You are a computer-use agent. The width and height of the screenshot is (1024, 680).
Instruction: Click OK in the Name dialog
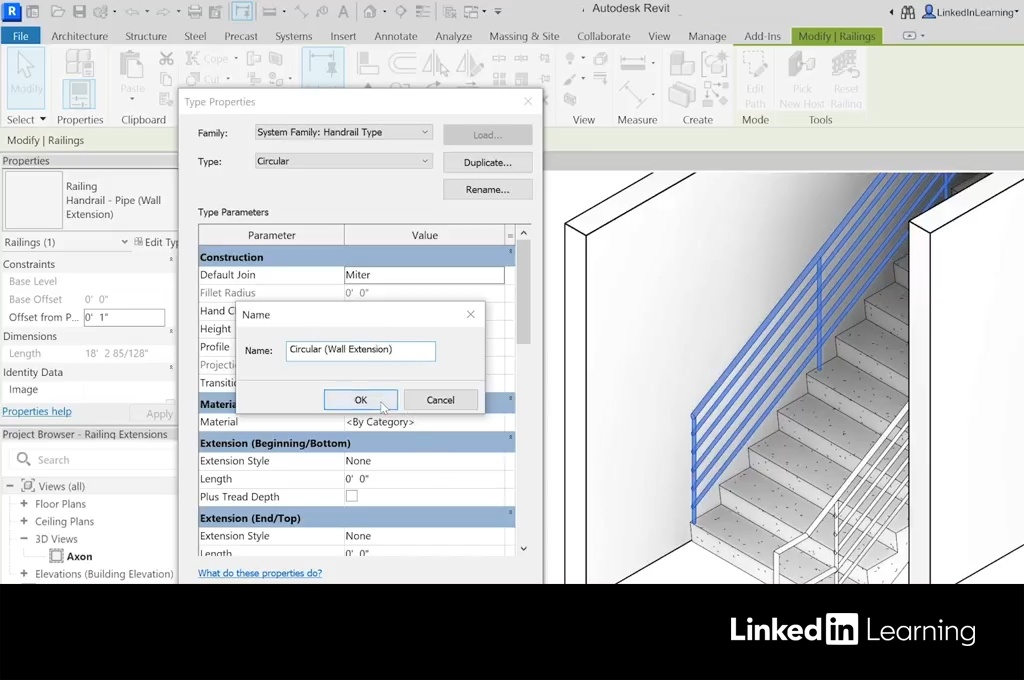tap(360, 400)
